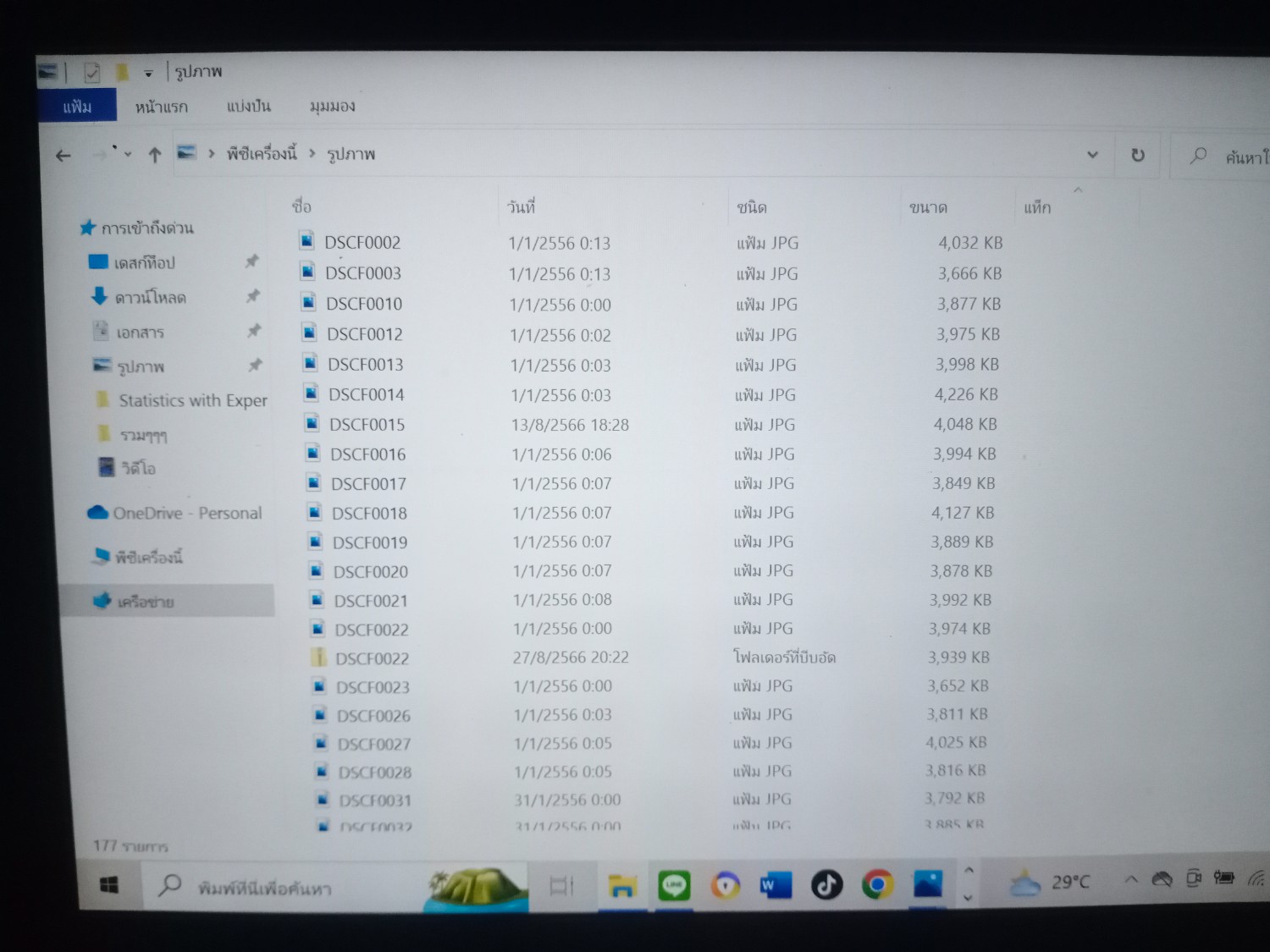Click file name DSCF0020
This screenshot has width=1270, height=952.
[x=370, y=572]
